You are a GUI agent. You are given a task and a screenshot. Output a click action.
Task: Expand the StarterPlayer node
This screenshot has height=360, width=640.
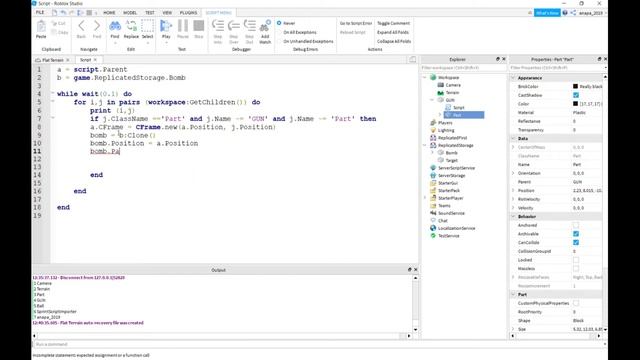click(424, 198)
